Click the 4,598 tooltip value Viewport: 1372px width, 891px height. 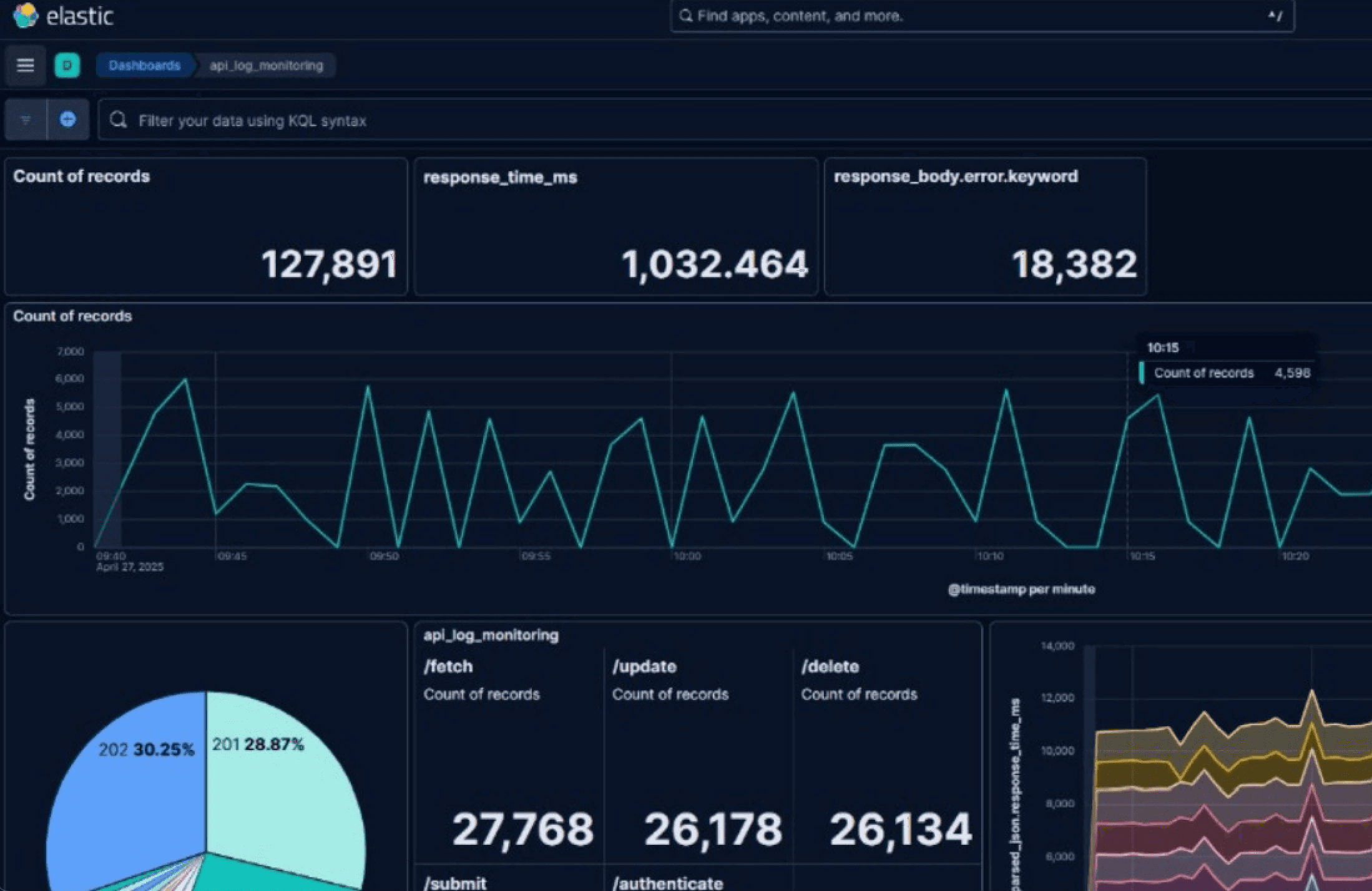[1292, 373]
